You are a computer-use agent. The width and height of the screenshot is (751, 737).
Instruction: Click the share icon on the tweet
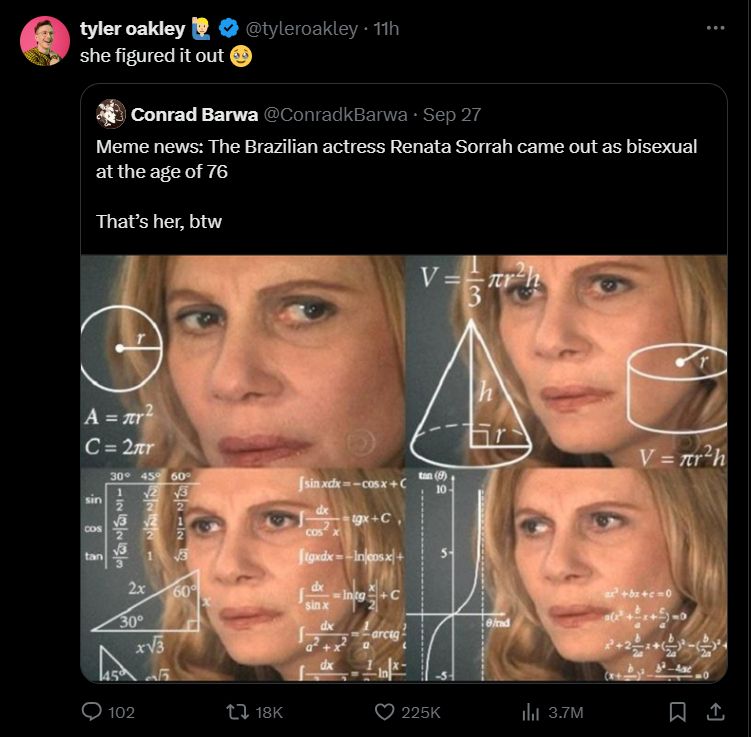coord(714,712)
